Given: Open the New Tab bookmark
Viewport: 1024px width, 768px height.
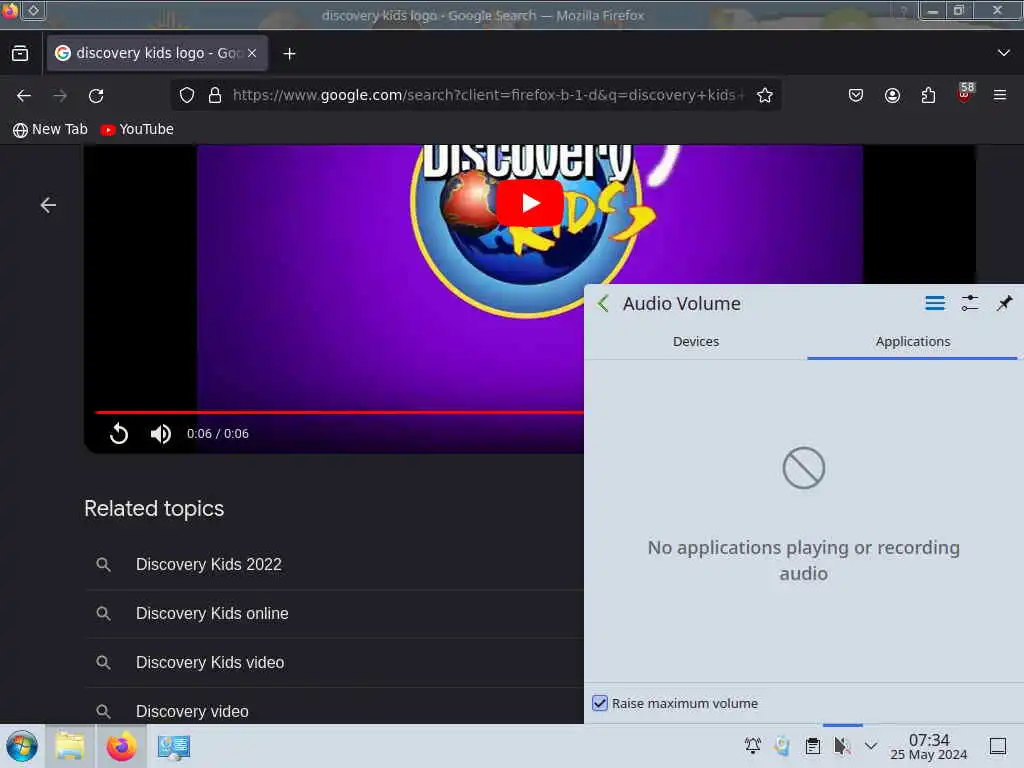Looking at the screenshot, I should tap(50, 129).
